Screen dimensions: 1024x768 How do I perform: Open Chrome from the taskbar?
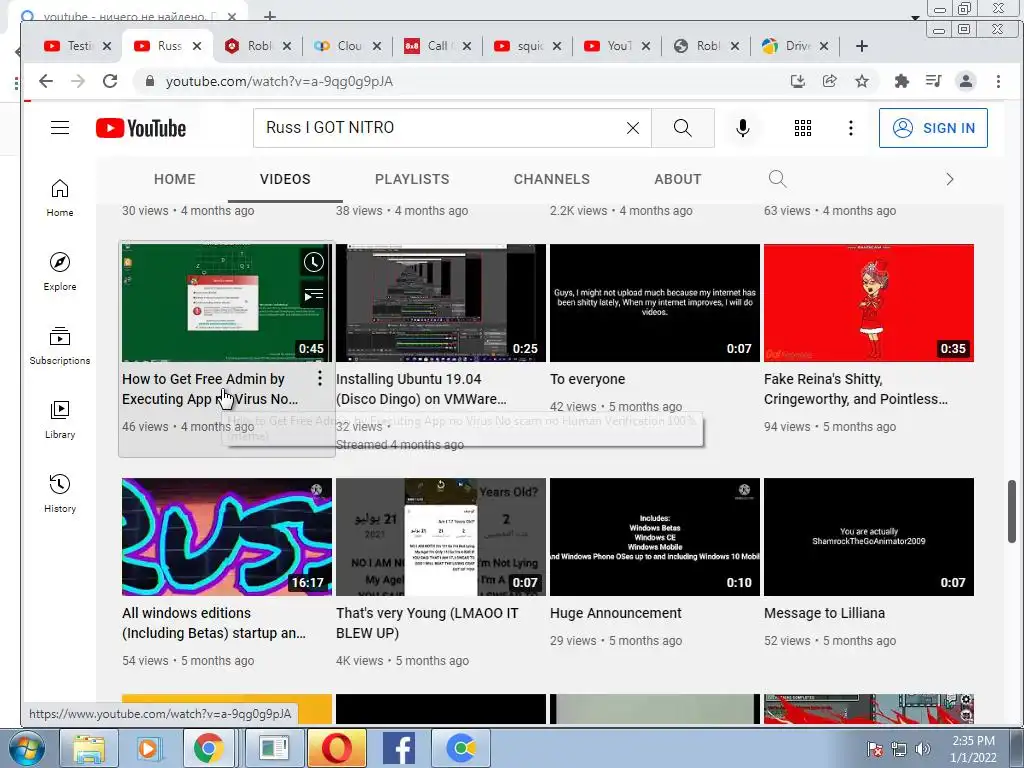(x=208, y=748)
